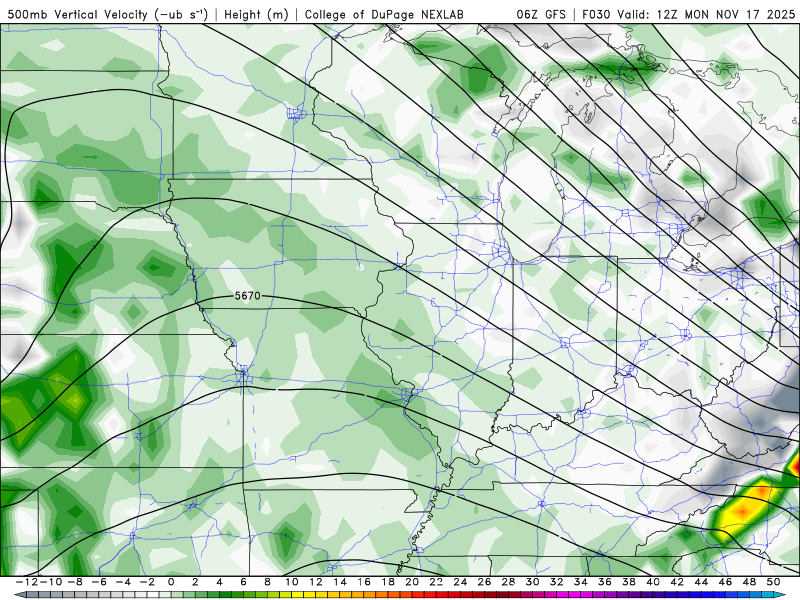Click the Height (m) header label
Image resolution: width=800 pixels, height=600 pixels.
tap(256, 14)
